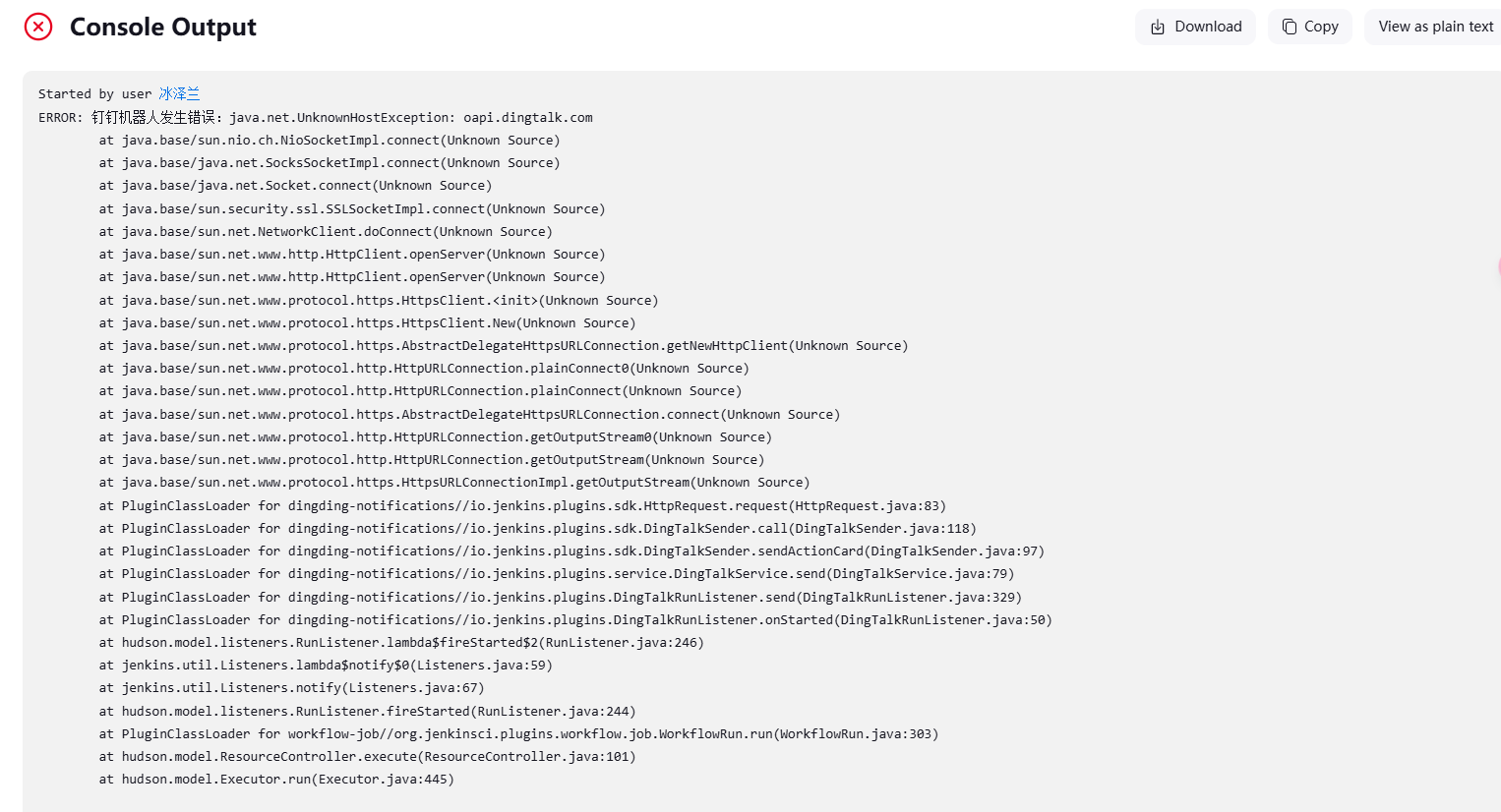Viewport: 1501px width, 812px height.
Task: Click the HttpsClient.<init> stack trace line
Action: (x=378, y=300)
